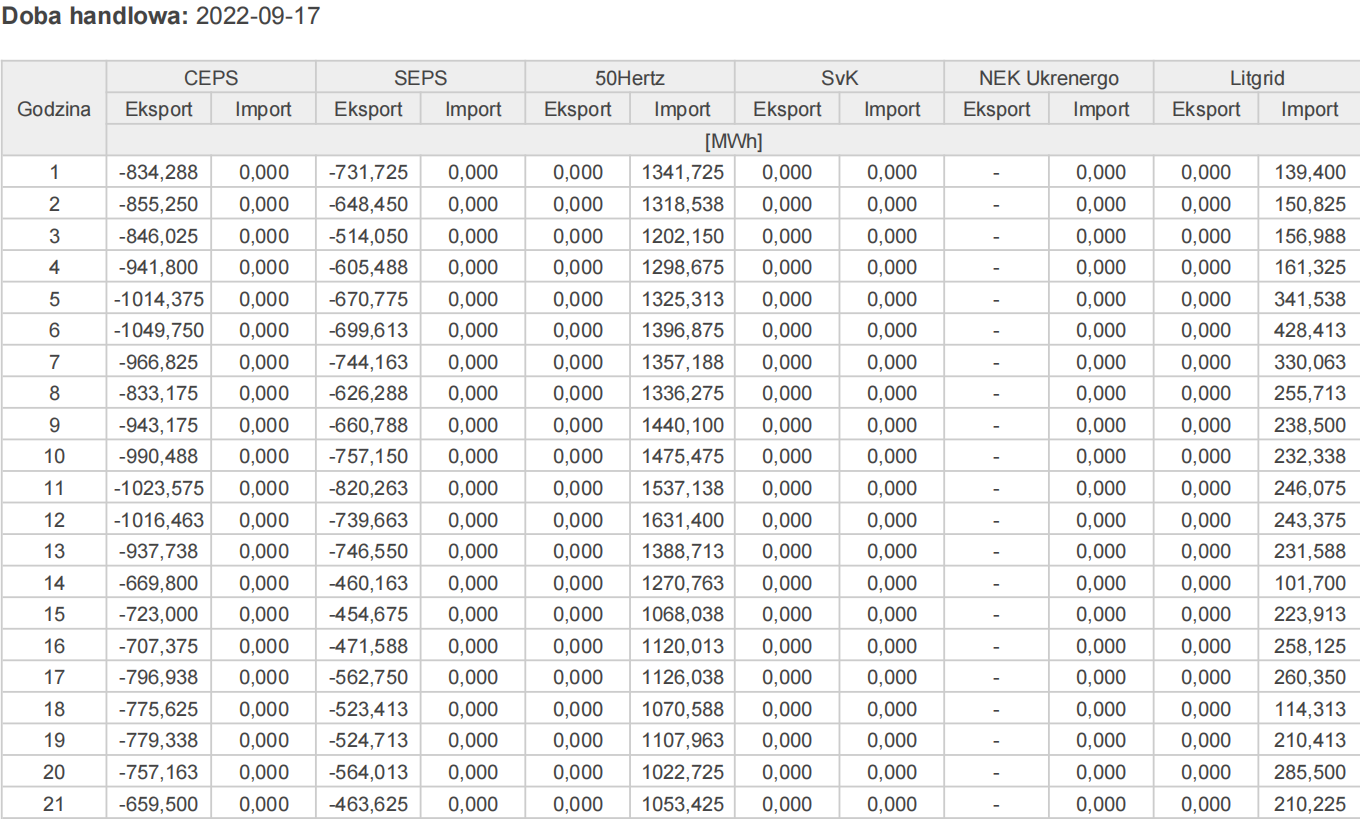Select the NEK Ukrenergo header
Image resolution: width=1360 pixels, height=819 pixels.
(x=1048, y=78)
